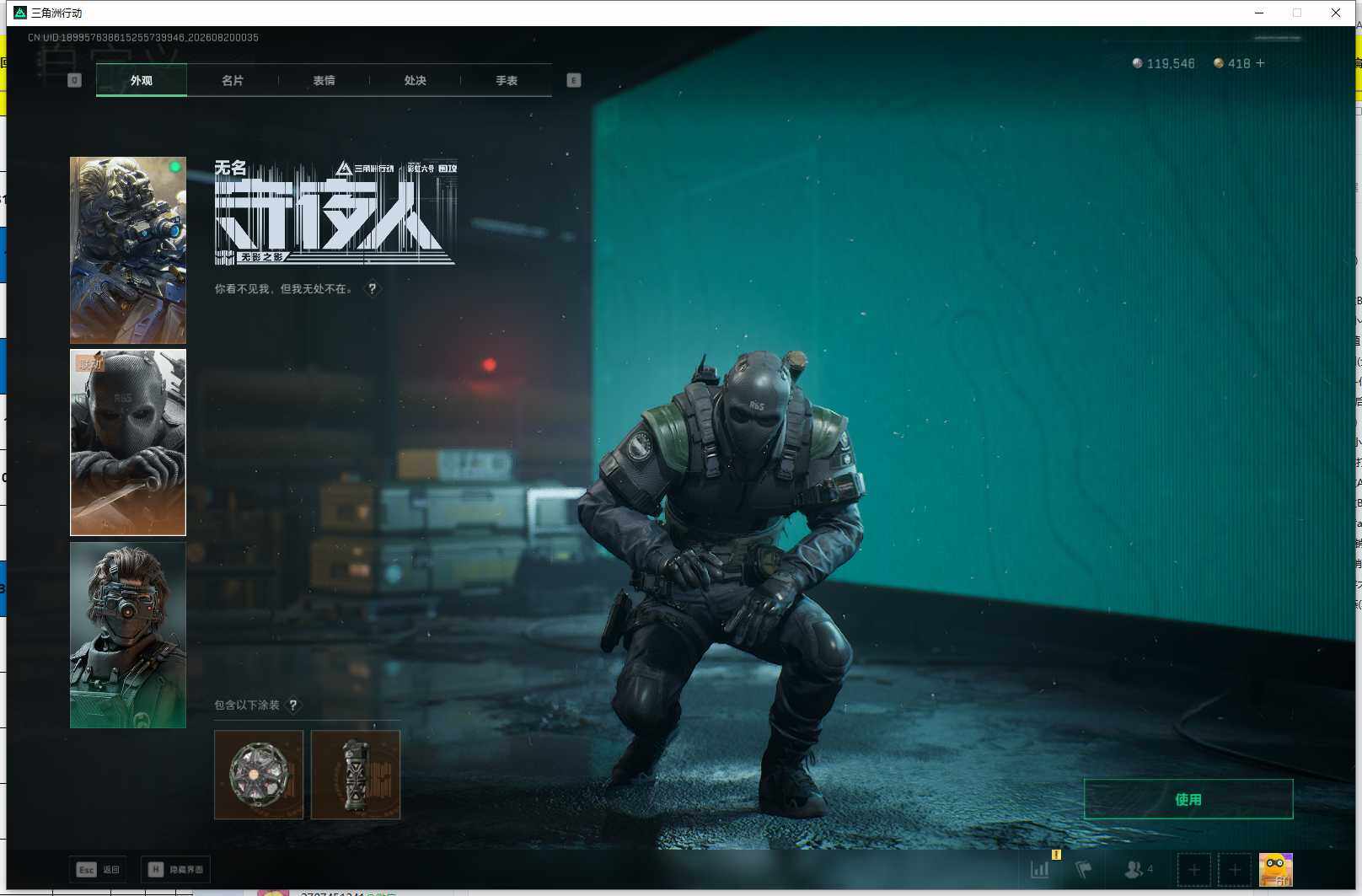Click the 三角洲行动 app icon in title bar
Image resolution: width=1362 pixels, height=896 pixels.
20,13
